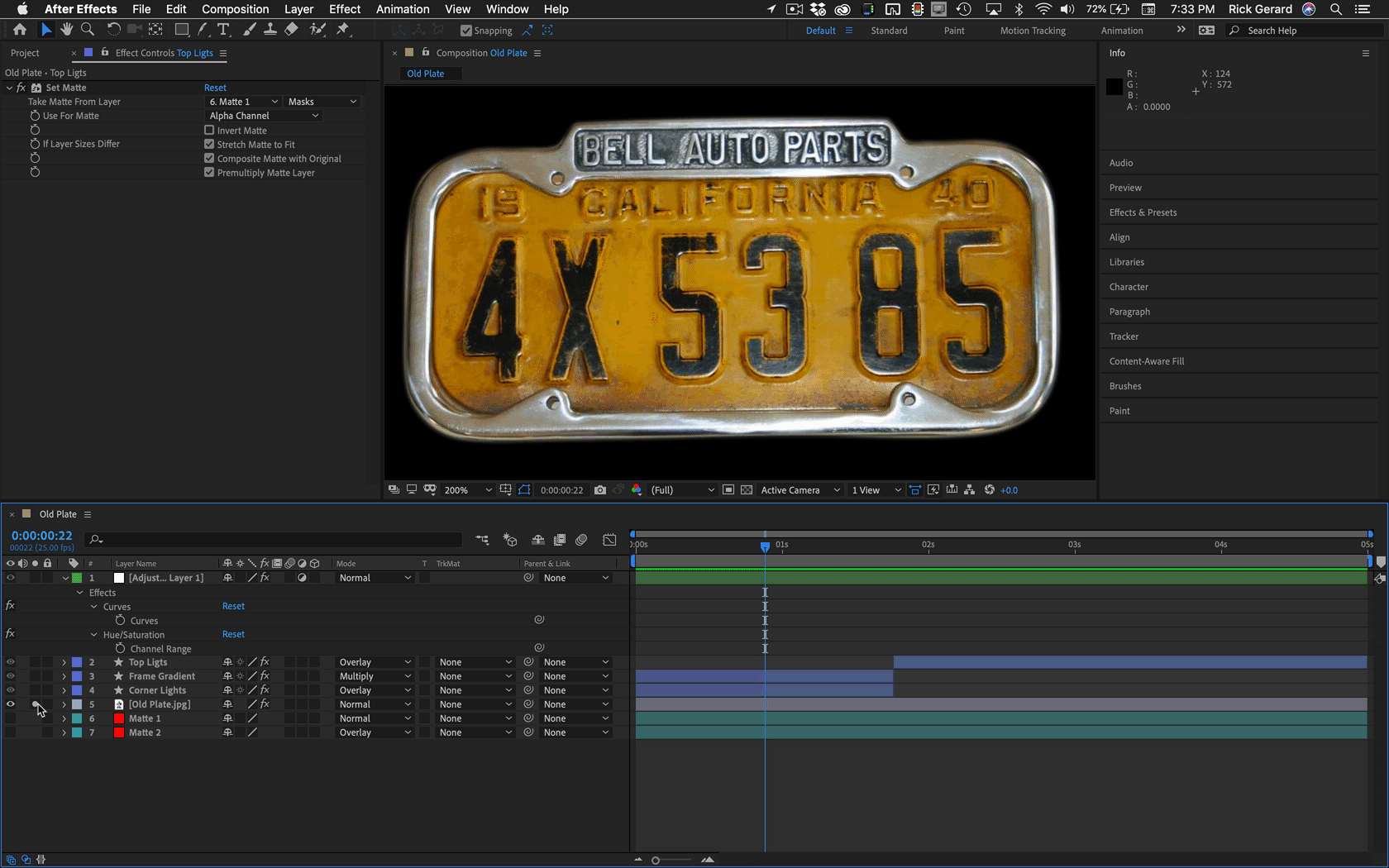Screen dimensions: 1389x868
Task: Activate the Eraser tool
Action: point(291,30)
